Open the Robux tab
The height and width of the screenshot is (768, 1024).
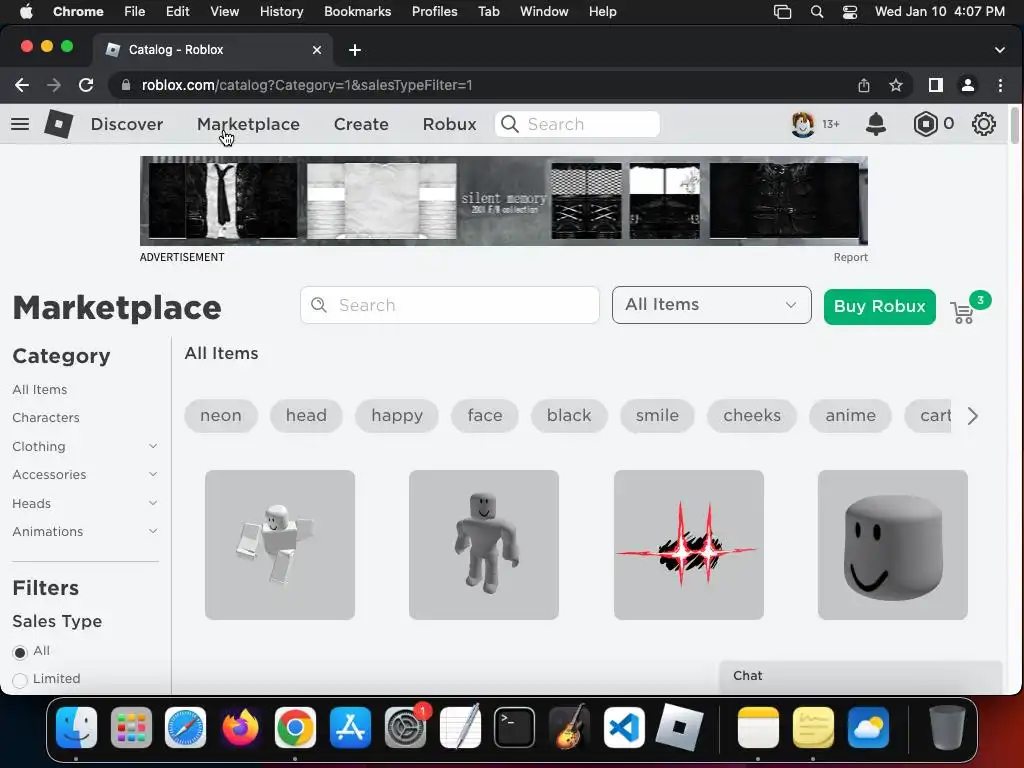pos(449,124)
